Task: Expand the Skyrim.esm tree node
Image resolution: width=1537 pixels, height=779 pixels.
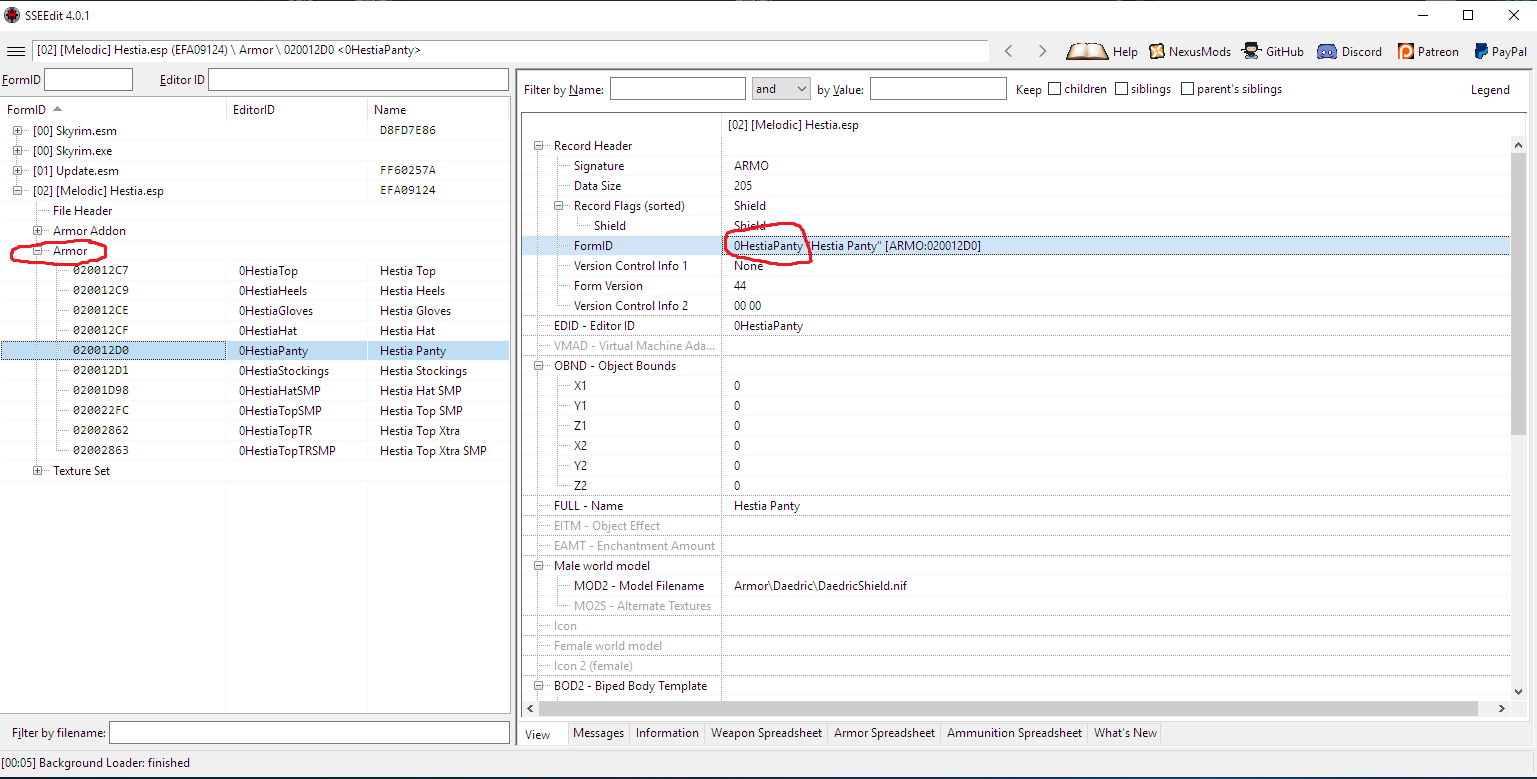Action: (17, 131)
